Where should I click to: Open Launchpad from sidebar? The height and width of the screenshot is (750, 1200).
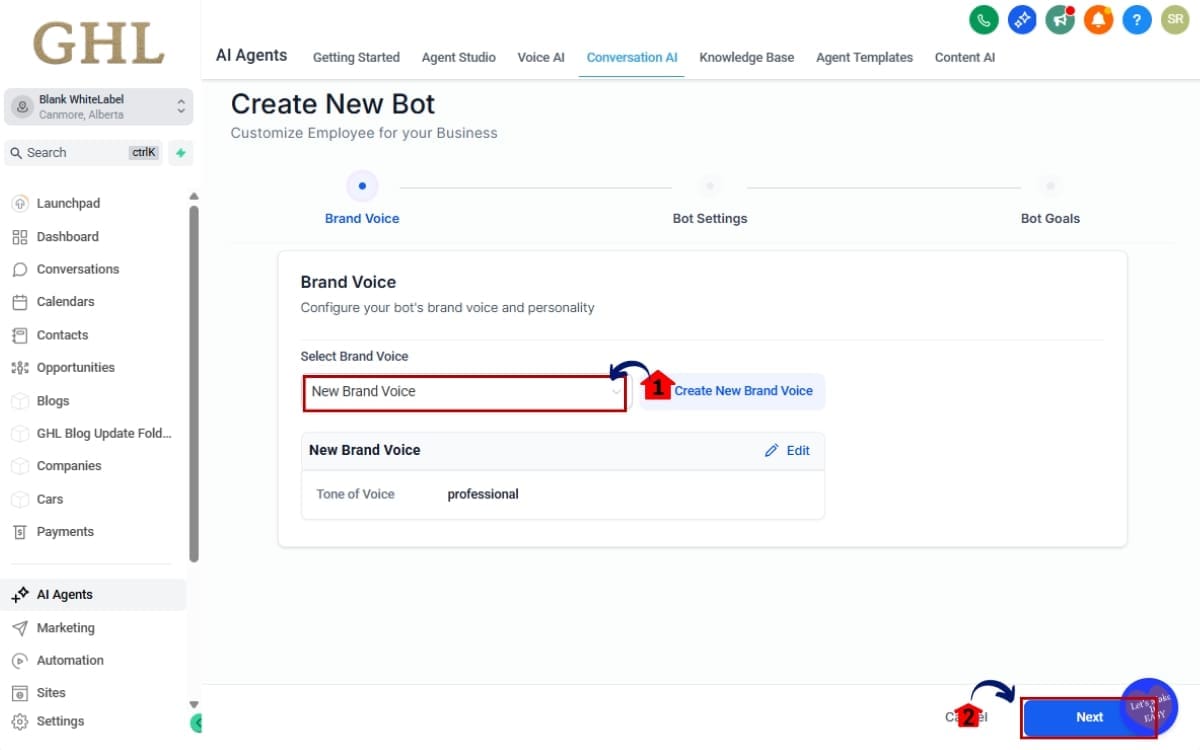click(68, 203)
